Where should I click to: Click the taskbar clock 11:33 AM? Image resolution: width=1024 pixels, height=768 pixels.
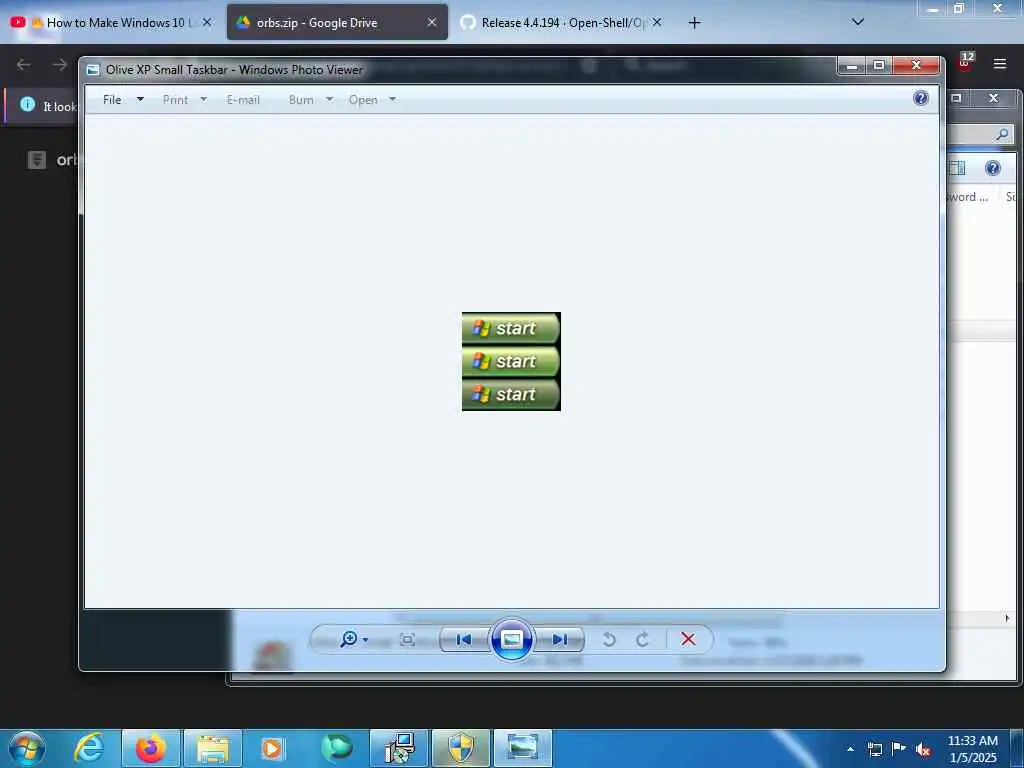click(x=972, y=748)
